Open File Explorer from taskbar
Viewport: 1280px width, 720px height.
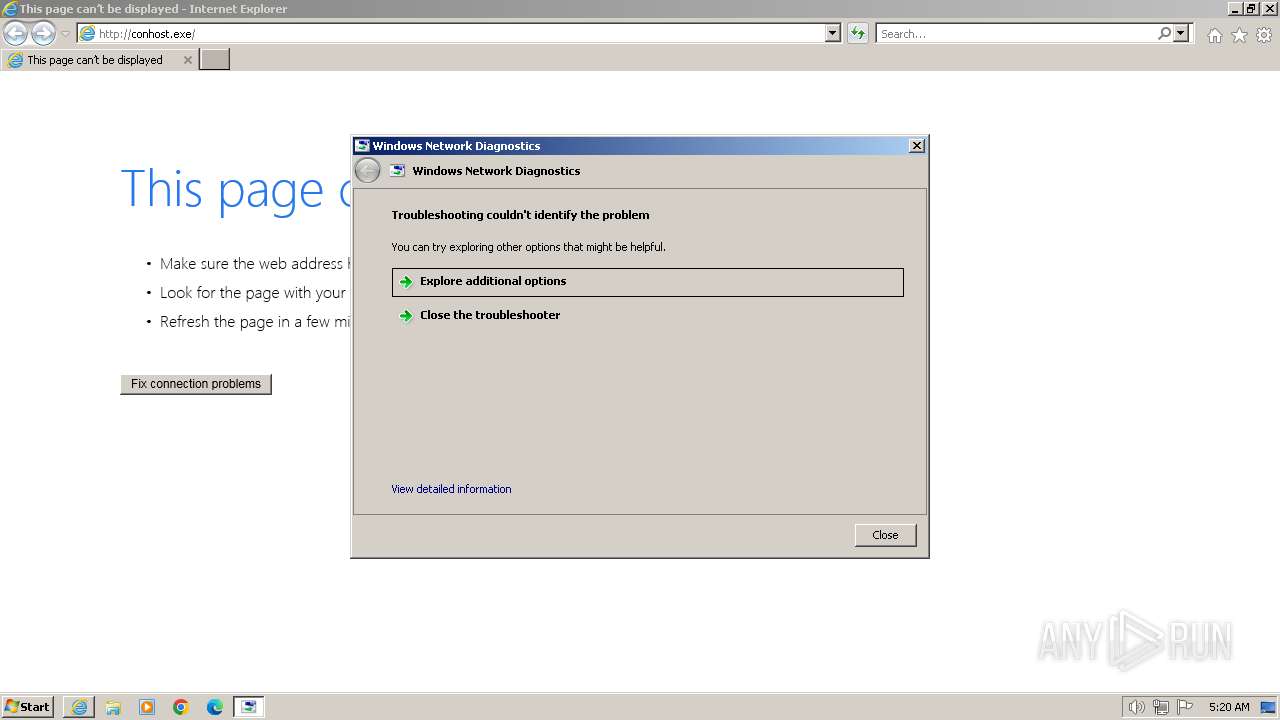(113, 707)
